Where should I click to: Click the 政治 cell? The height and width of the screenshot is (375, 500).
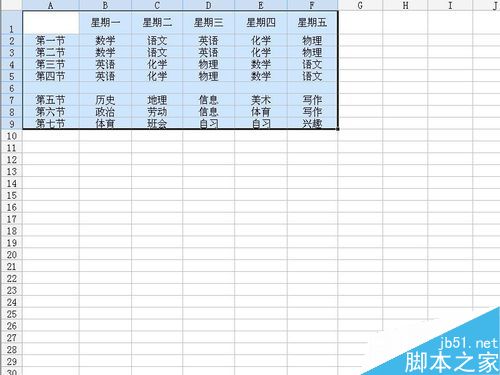pyautogui.click(x=105, y=112)
